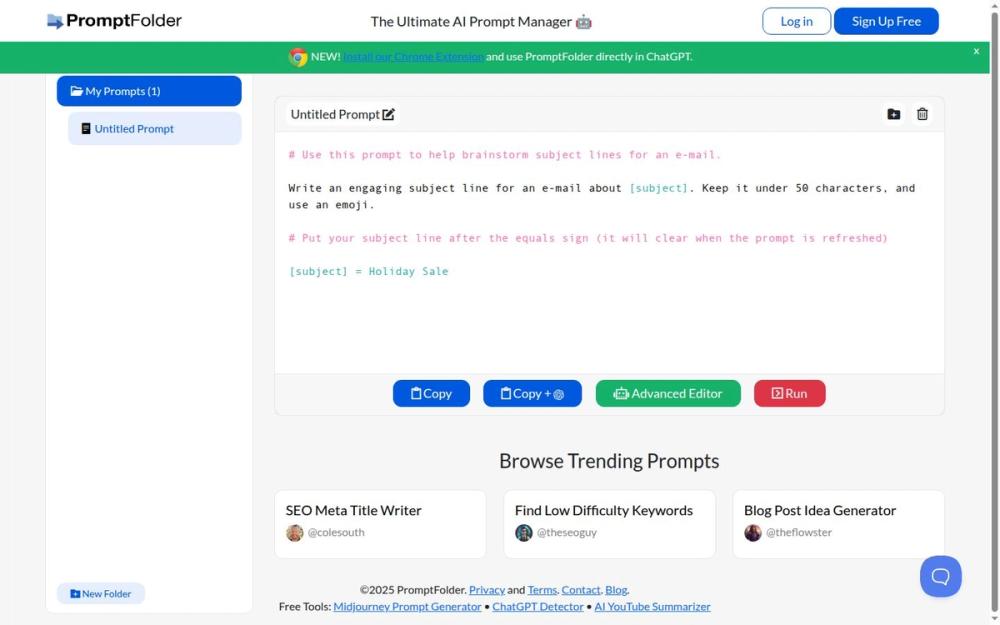This screenshot has height=625, width=1000.
Task: Click Copy + ChatGPT button
Action: pyautogui.click(x=532, y=393)
